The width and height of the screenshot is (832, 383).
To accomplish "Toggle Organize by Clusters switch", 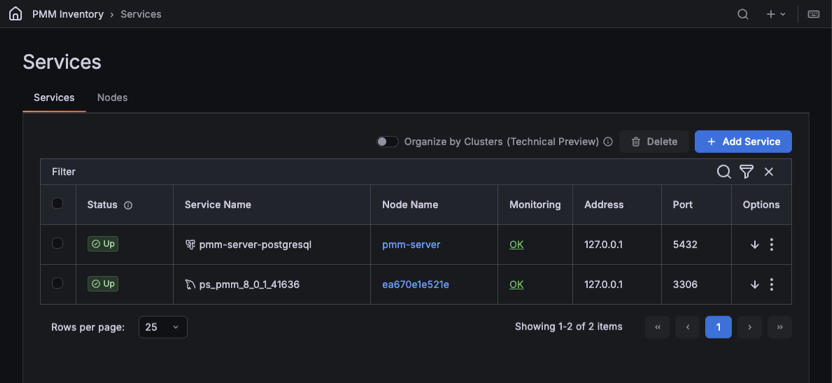I will click(x=387, y=142).
